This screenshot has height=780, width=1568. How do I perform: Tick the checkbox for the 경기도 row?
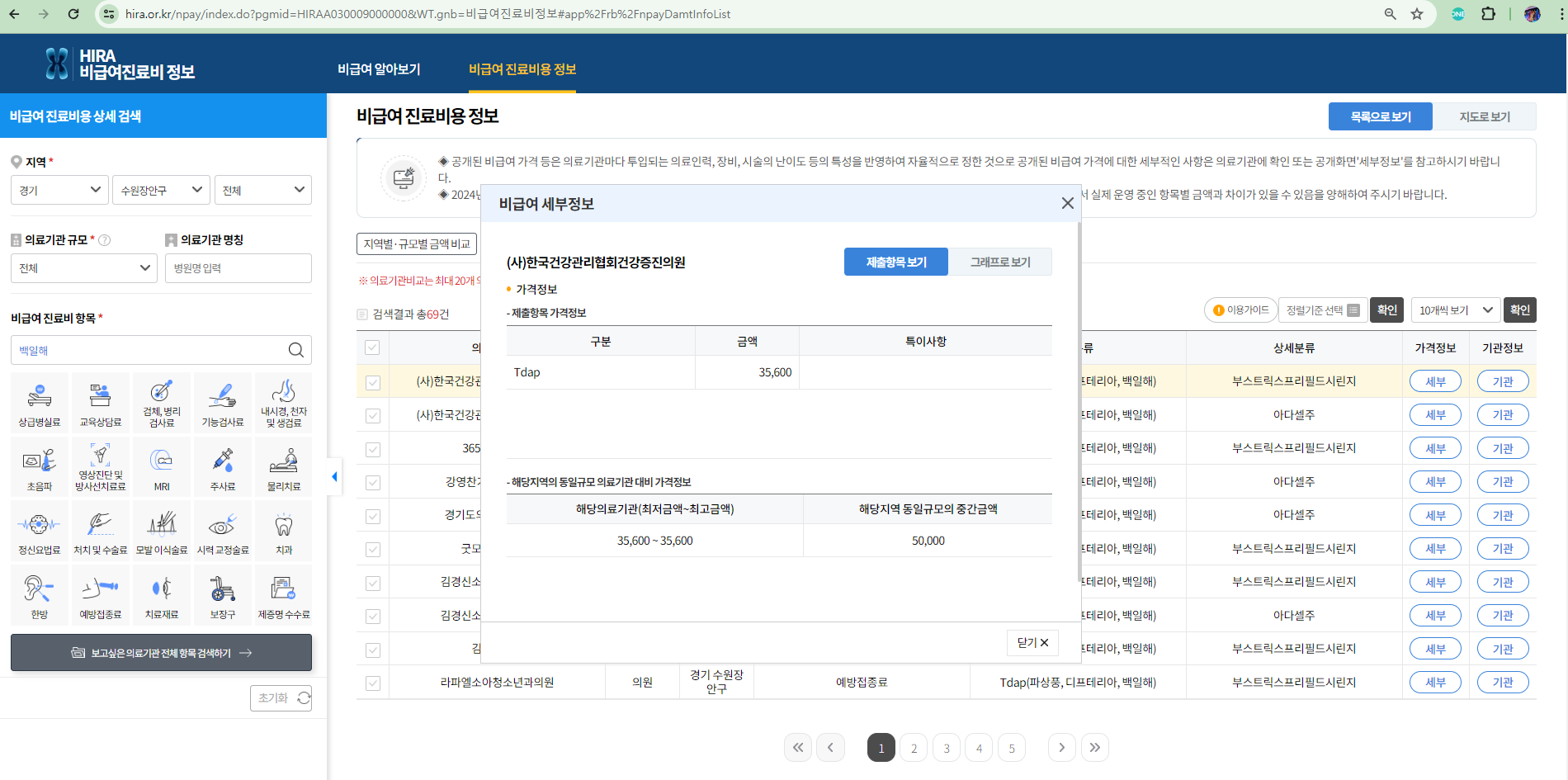pos(373,516)
